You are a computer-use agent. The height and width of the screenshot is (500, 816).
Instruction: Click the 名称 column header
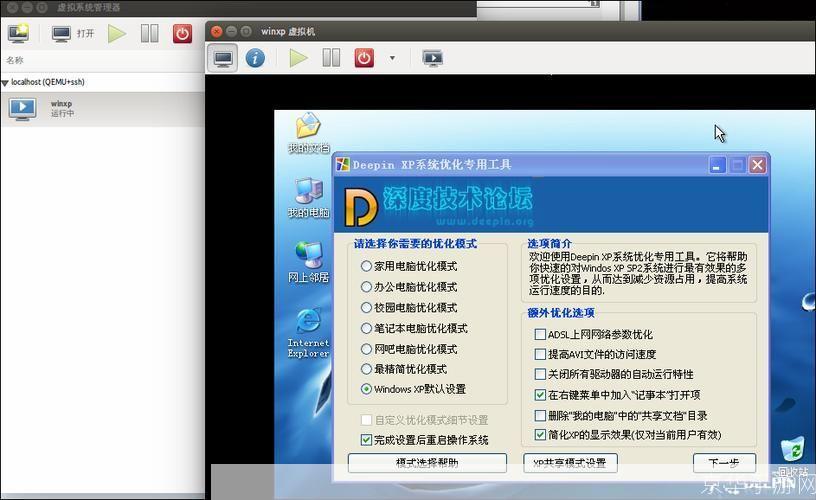[15, 60]
